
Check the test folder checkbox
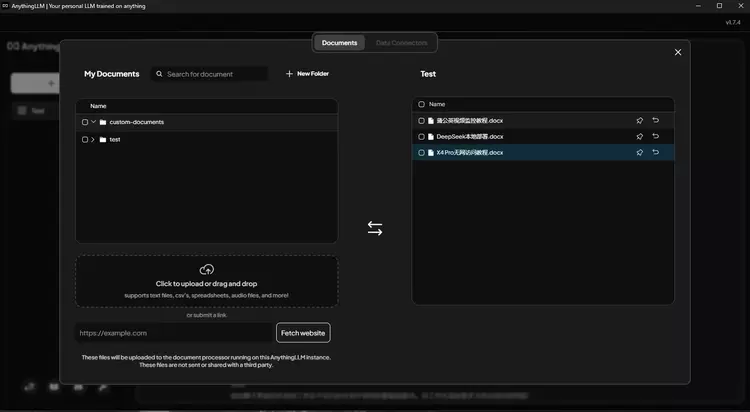(x=85, y=139)
